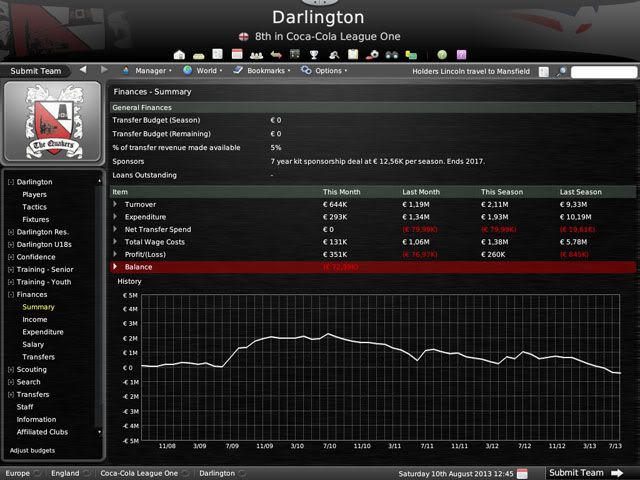Viewport: 640px width, 480px height.
Task: Open the tactics board icon
Action: click(x=295, y=54)
